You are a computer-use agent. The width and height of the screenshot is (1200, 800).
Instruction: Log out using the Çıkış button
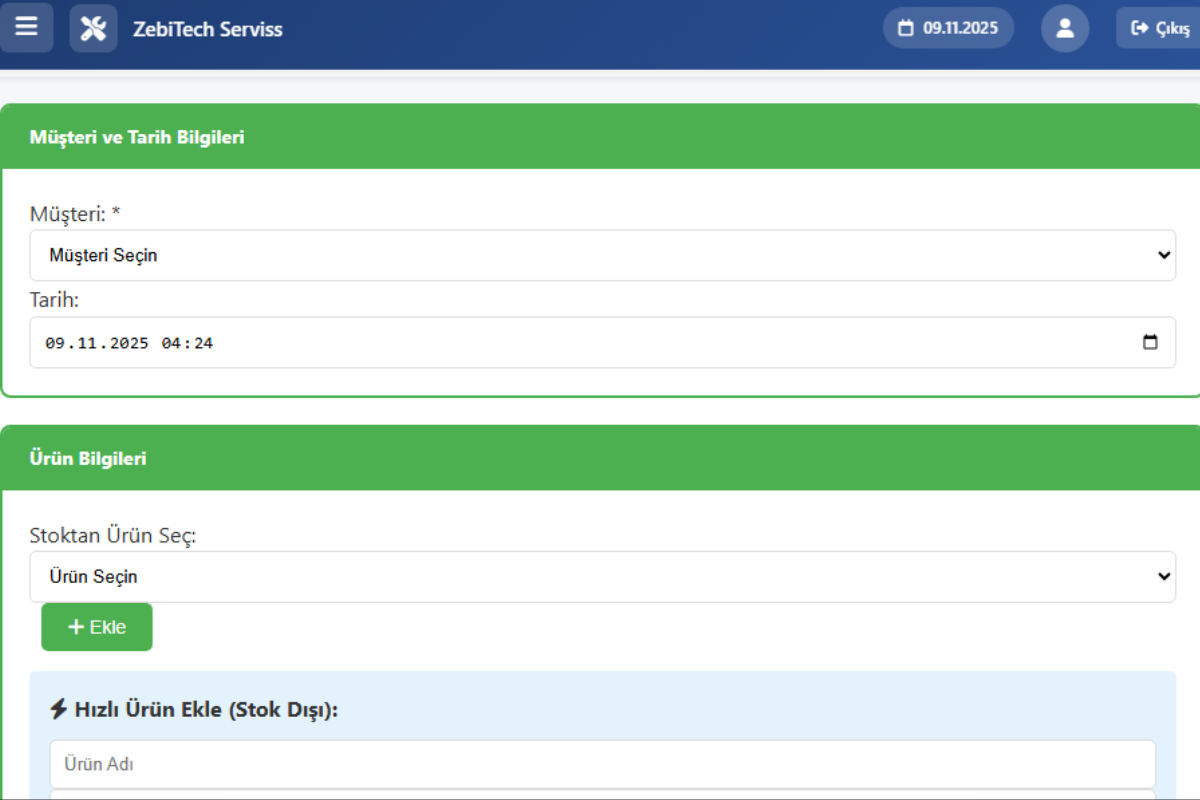[x=1160, y=28]
